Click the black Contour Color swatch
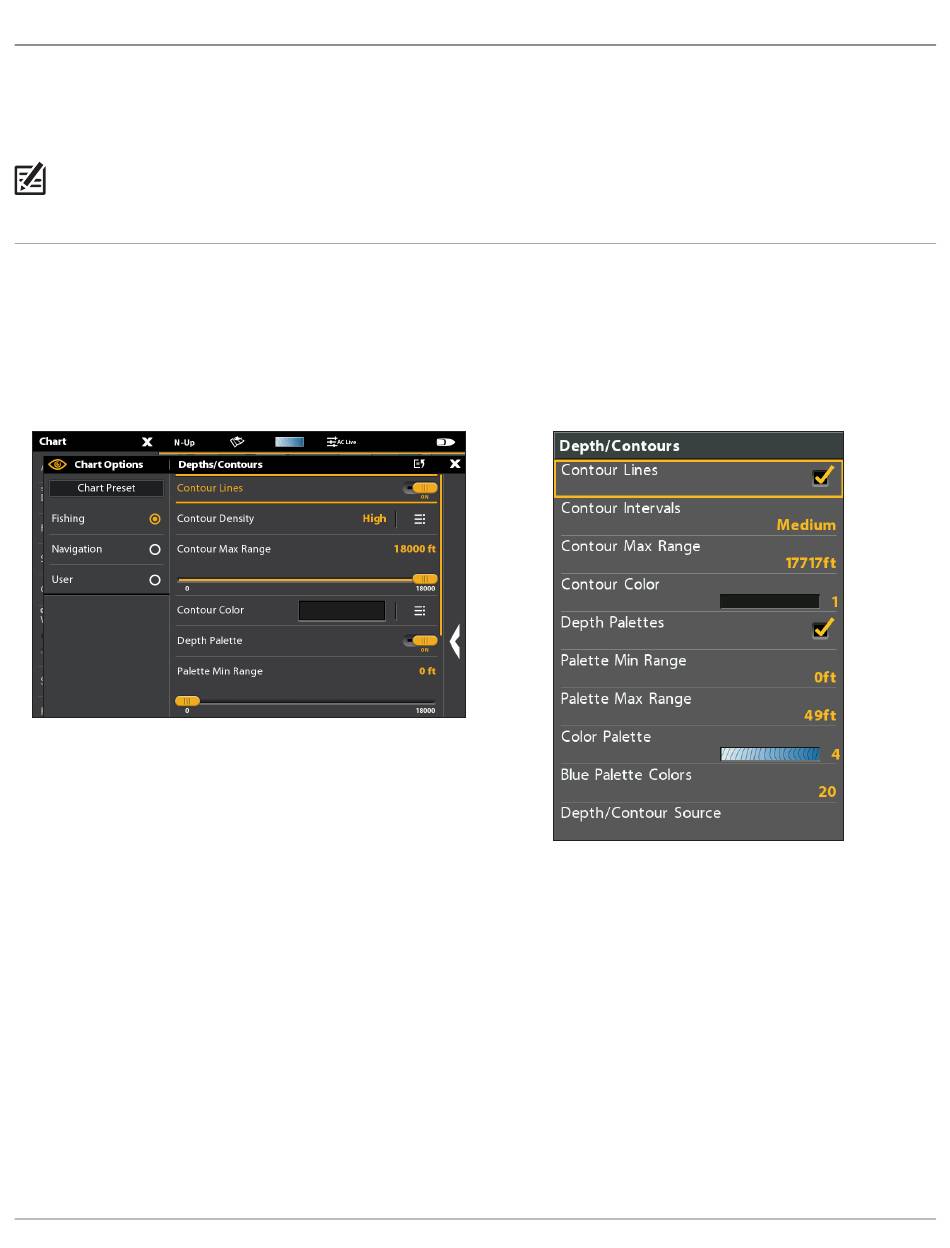The width and height of the screenshot is (950, 1248). [342, 610]
